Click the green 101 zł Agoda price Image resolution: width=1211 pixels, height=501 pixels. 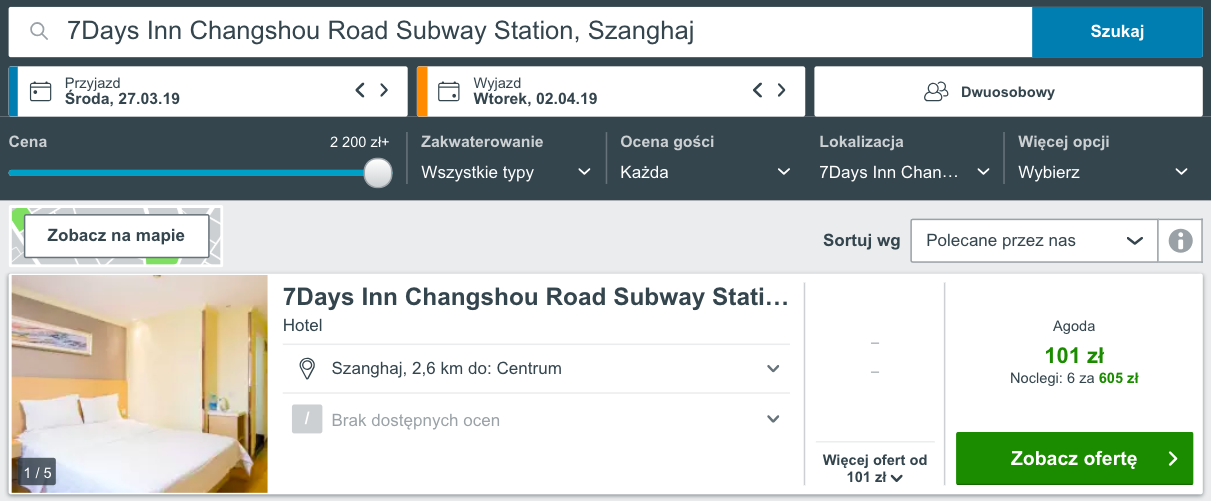pyautogui.click(x=1074, y=355)
